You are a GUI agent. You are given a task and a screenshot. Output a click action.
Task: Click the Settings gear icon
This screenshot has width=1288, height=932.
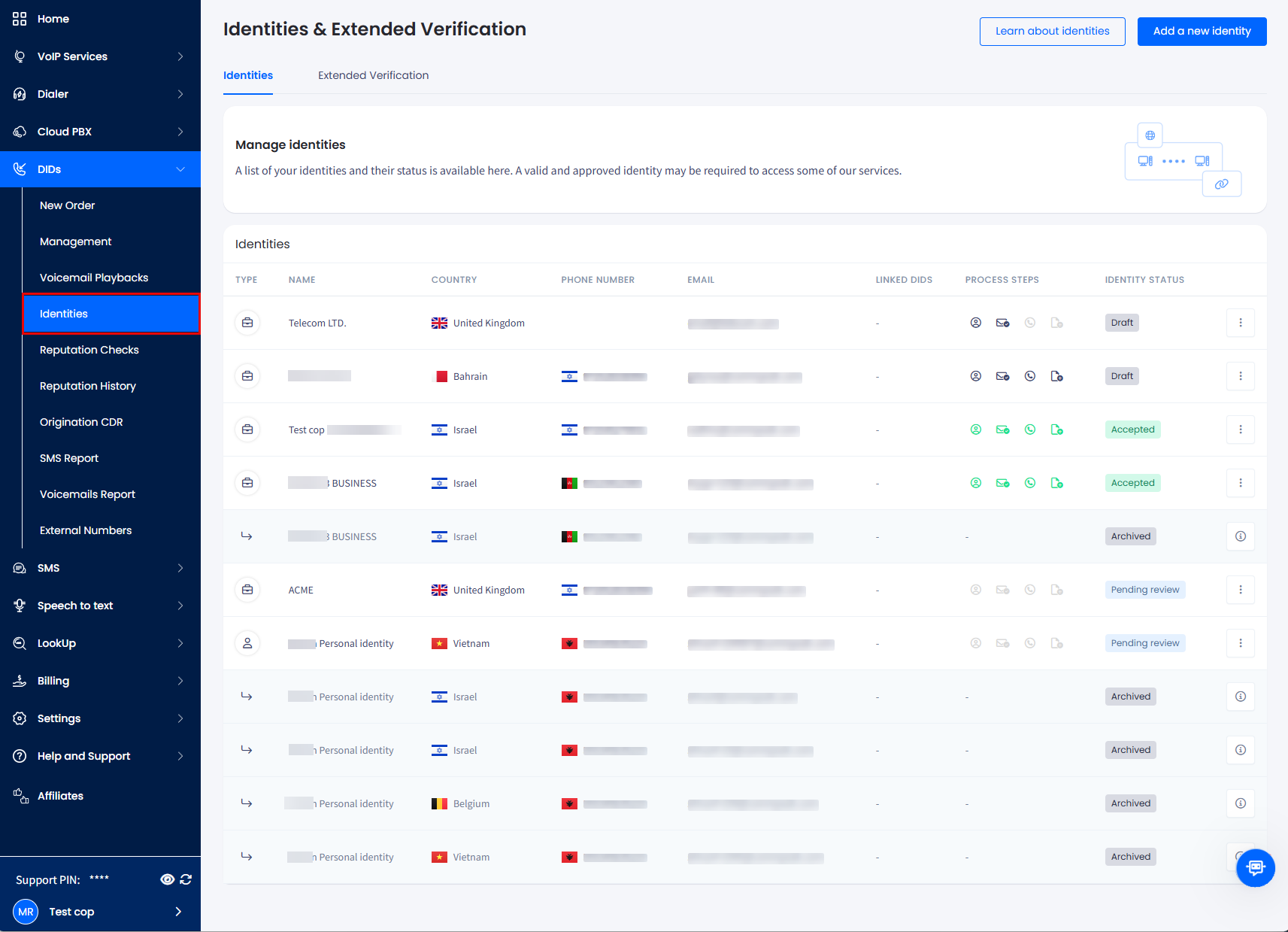tap(20, 718)
